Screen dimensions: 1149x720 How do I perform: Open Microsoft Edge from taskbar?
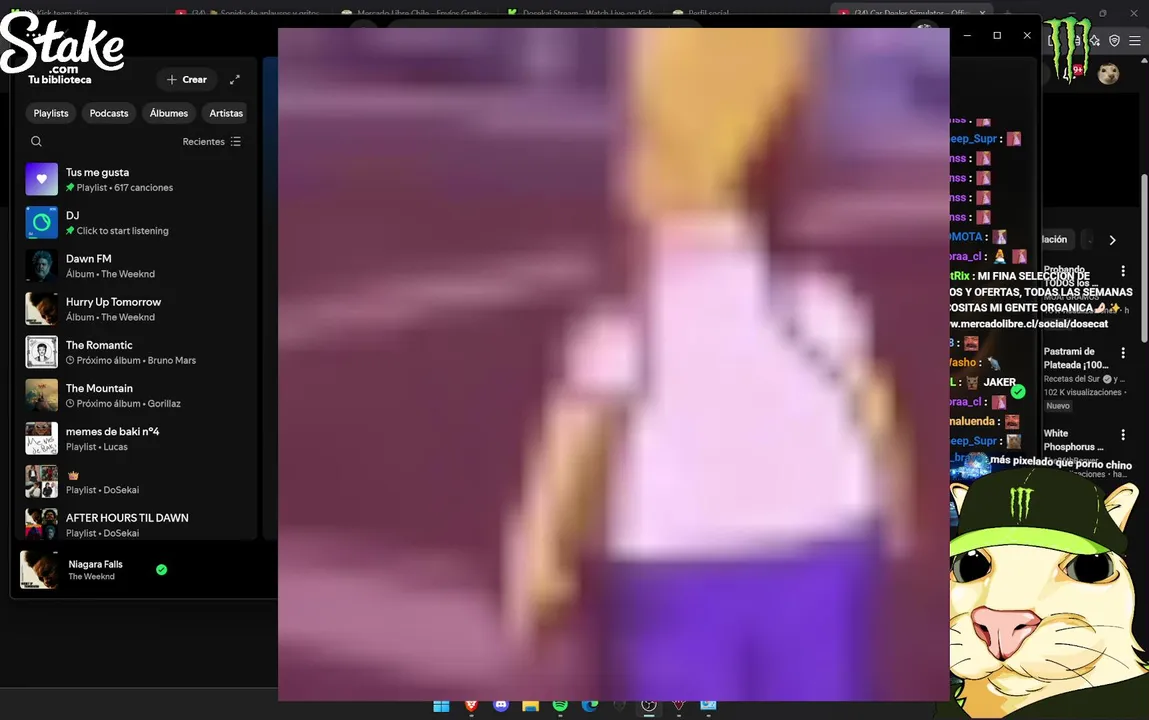(x=590, y=705)
